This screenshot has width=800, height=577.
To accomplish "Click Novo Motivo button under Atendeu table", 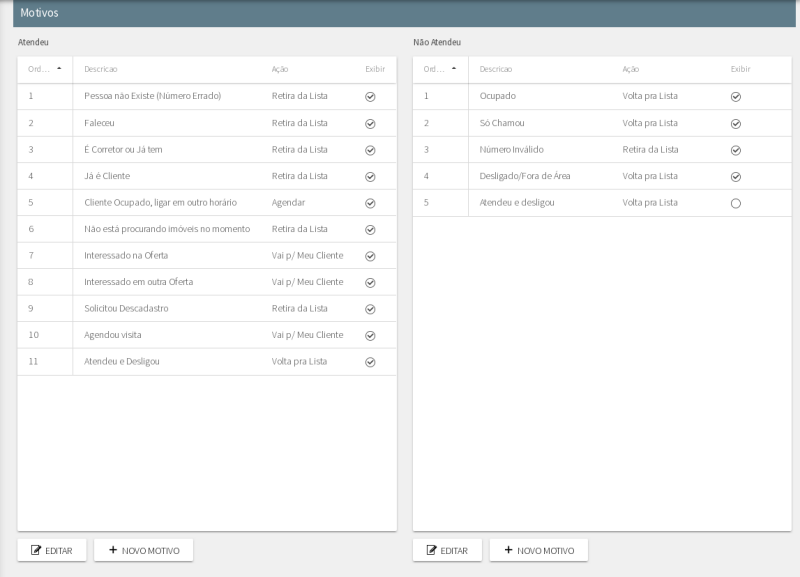I will 143,550.
